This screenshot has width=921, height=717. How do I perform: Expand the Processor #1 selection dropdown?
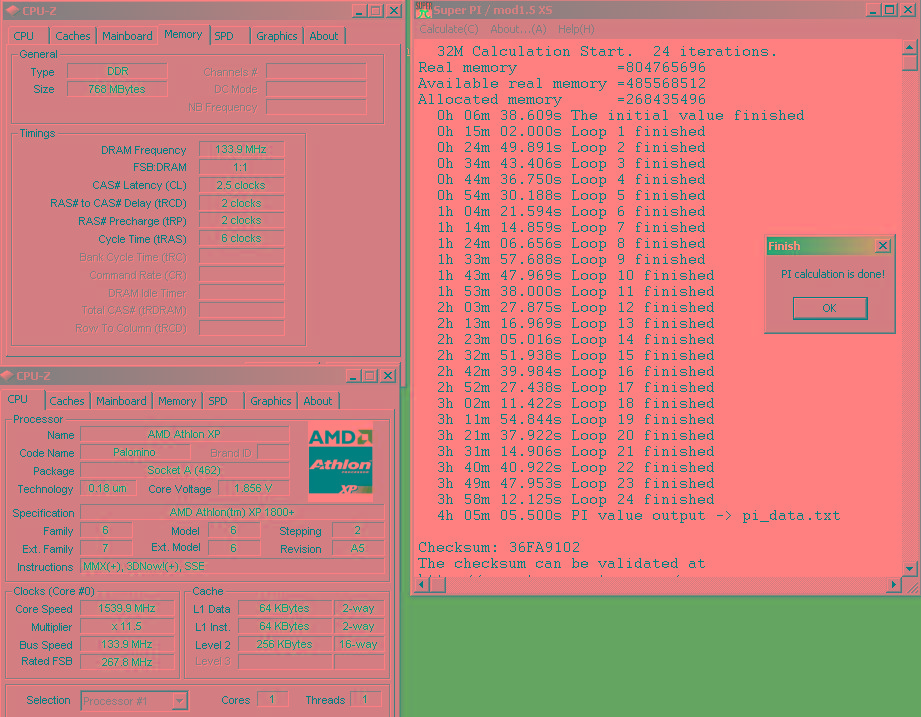pos(180,701)
